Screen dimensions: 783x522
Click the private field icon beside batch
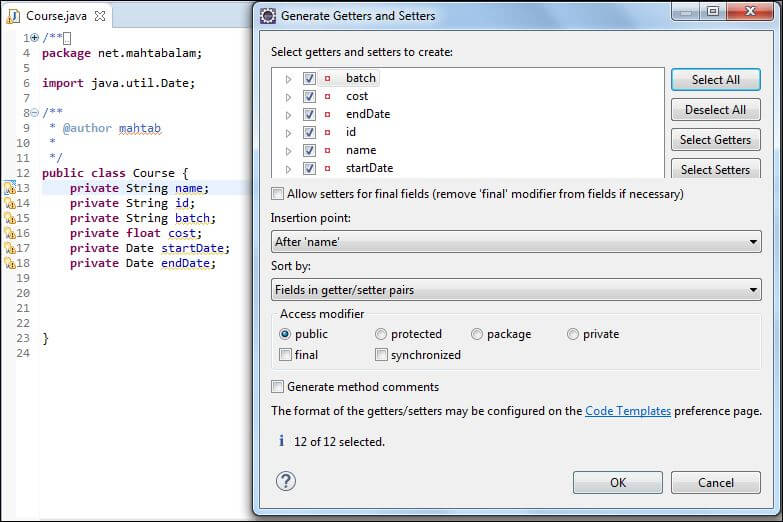328,78
